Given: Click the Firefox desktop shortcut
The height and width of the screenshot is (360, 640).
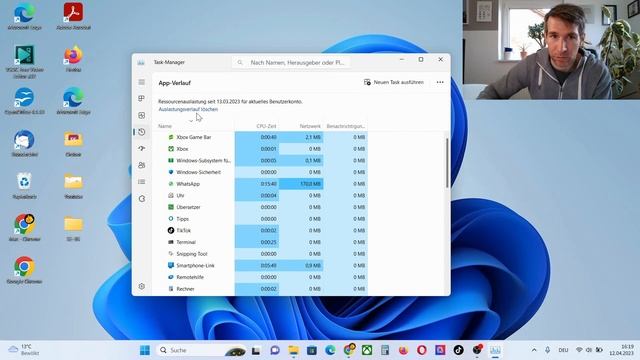Looking at the screenshot, I should click(73, 59).
